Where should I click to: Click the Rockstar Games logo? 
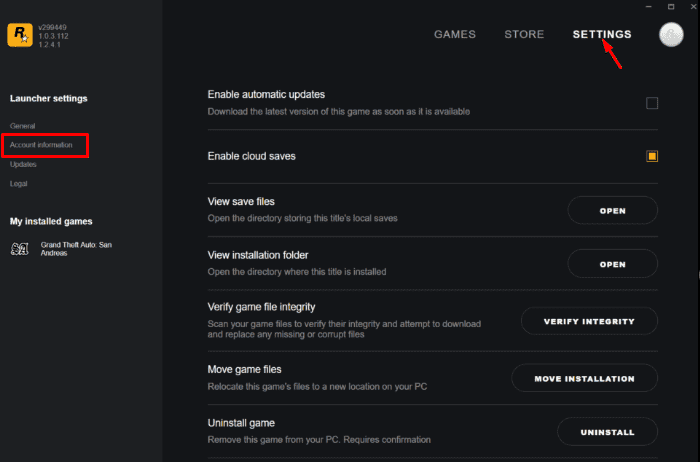(x=18, y=37)
